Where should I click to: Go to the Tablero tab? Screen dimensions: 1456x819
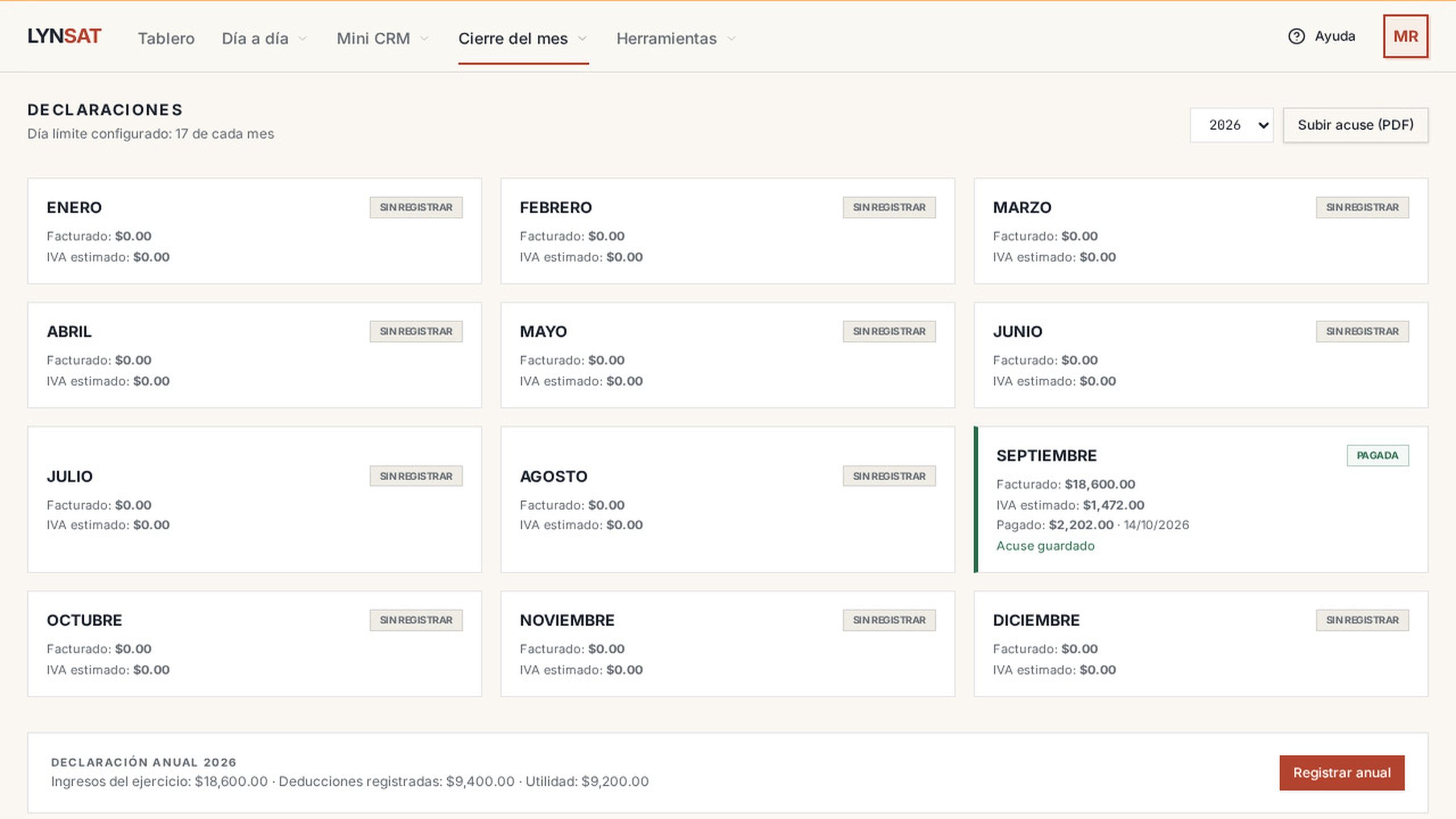point(166,38)
